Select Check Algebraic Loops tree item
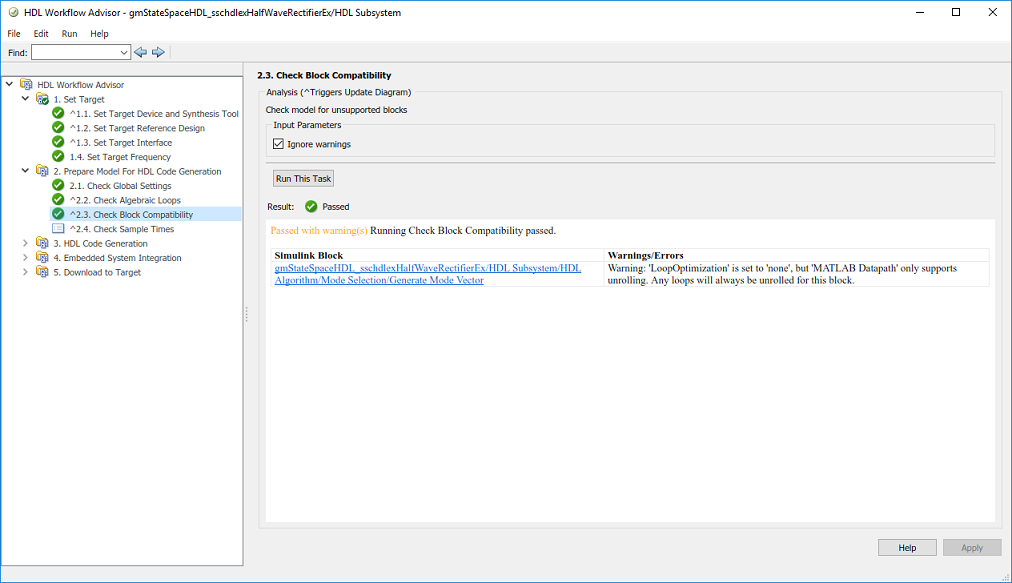Image resolution: width=1012 pixels, height=583 pixels. (x=125, y=200)
